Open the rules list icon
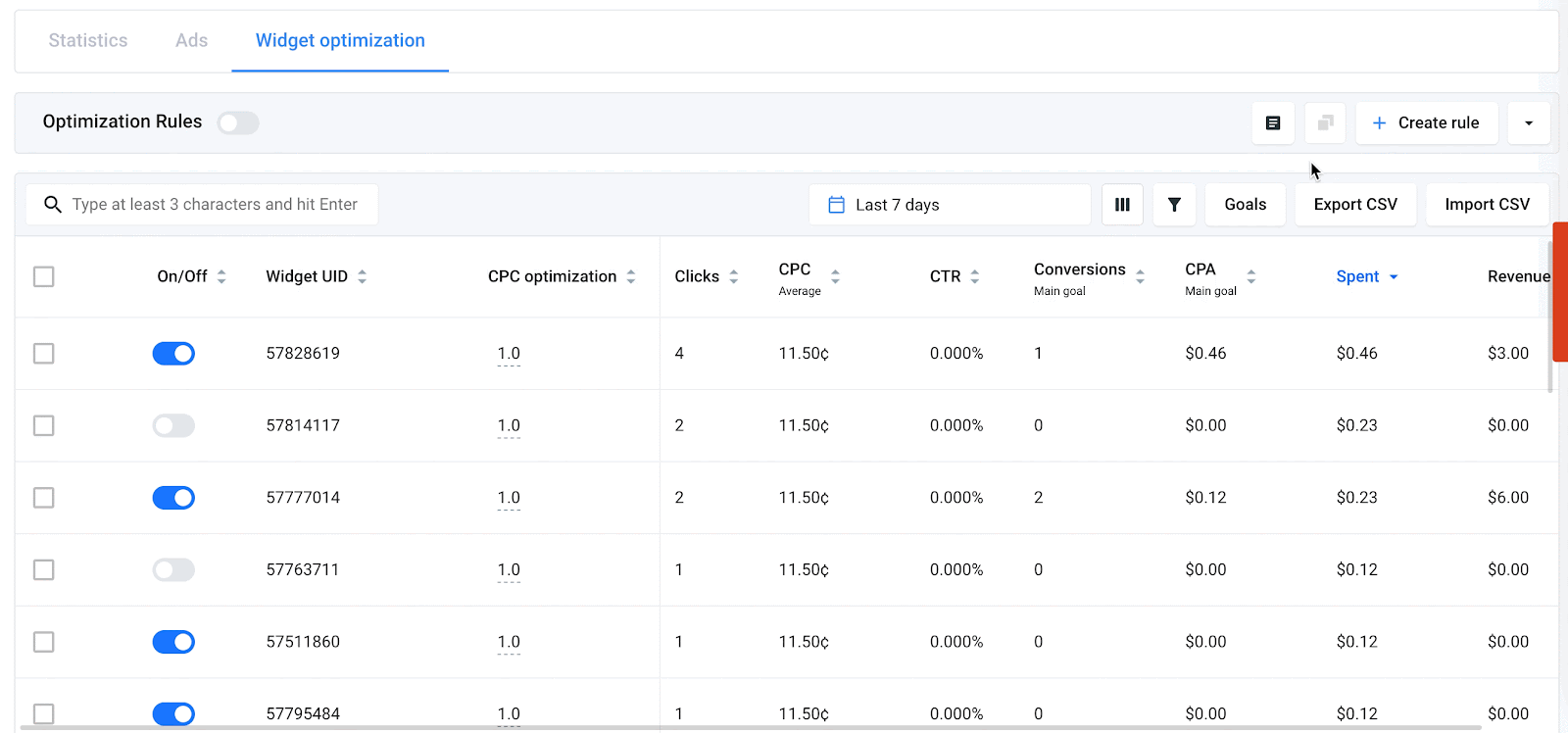This screenshot has width=1568, height=733. 1273,122
